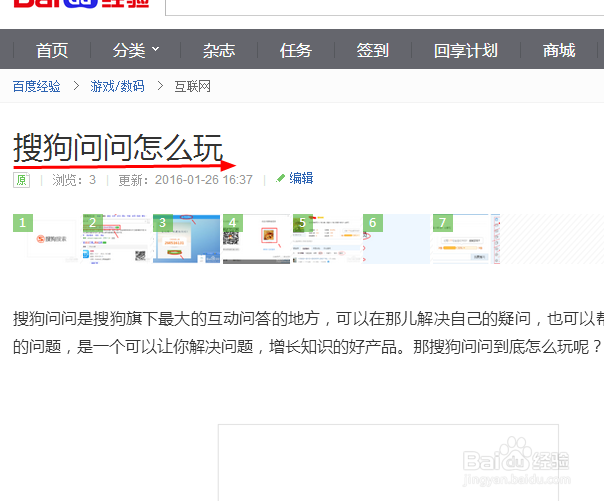Click the 百度经验 breadcrumb link

coord(37,86)
